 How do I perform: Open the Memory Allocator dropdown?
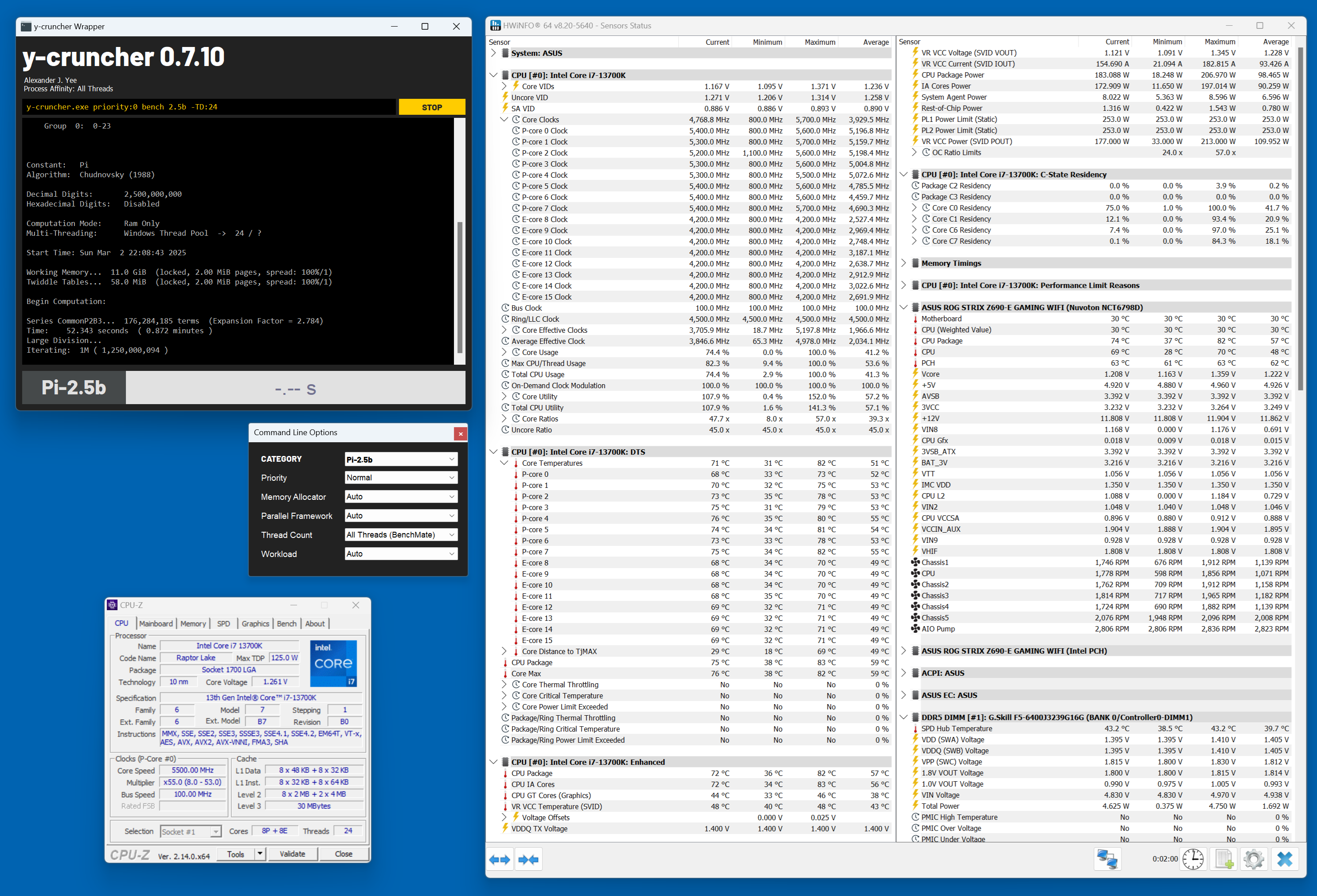pos(401,497)
